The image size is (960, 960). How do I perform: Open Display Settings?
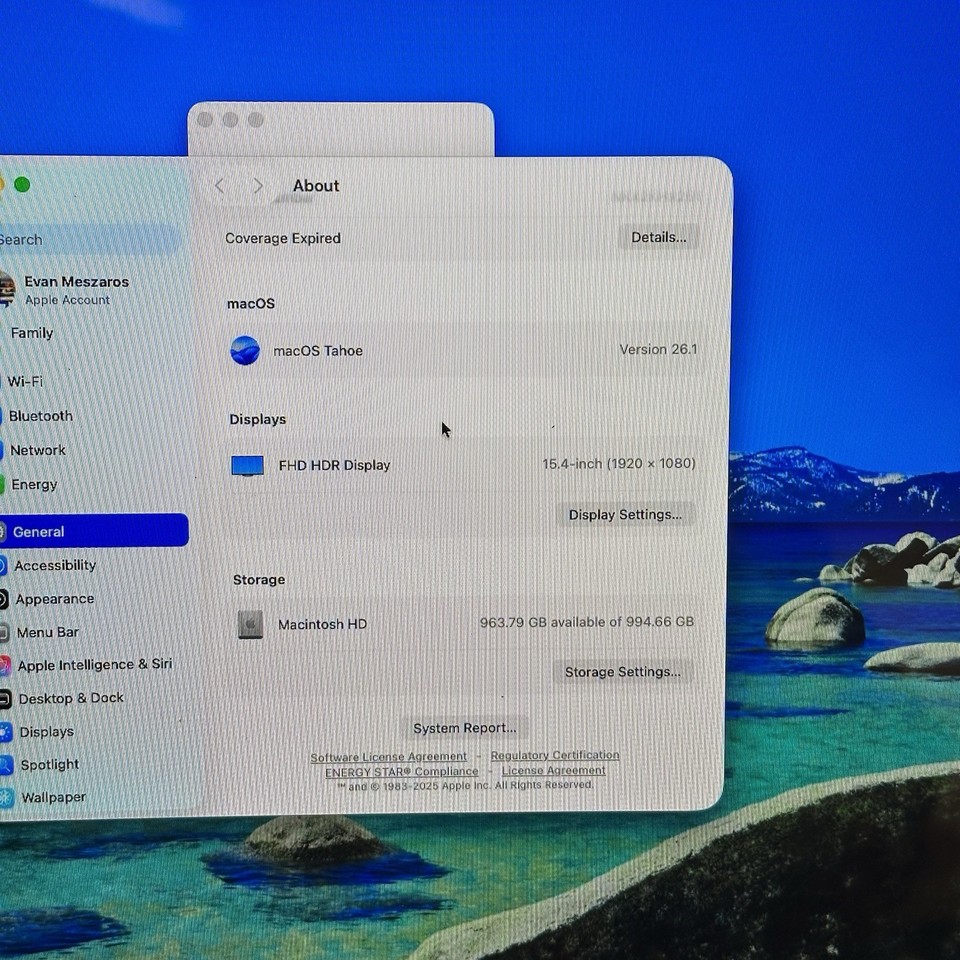[625, 514]
